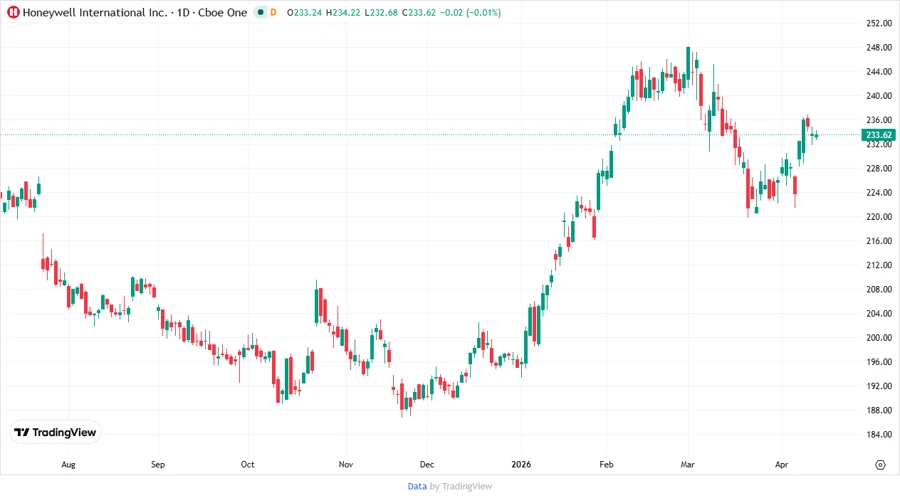Click the open value O233.24
Viewport: 900px width, 498px height.
point(304,12)
